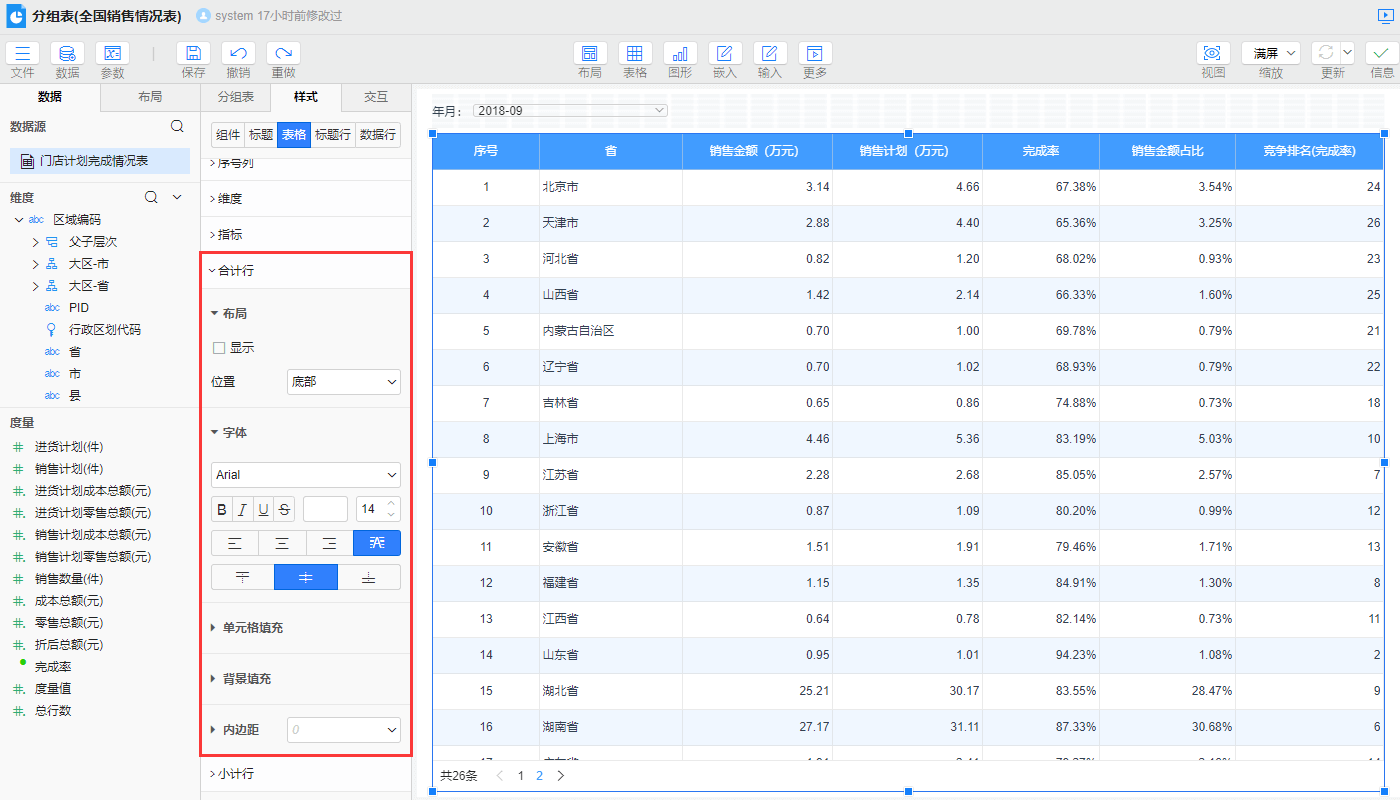Screen dimensions: 1400x800
Task: Select the 标题行 style button
Action: pos(333,135)
